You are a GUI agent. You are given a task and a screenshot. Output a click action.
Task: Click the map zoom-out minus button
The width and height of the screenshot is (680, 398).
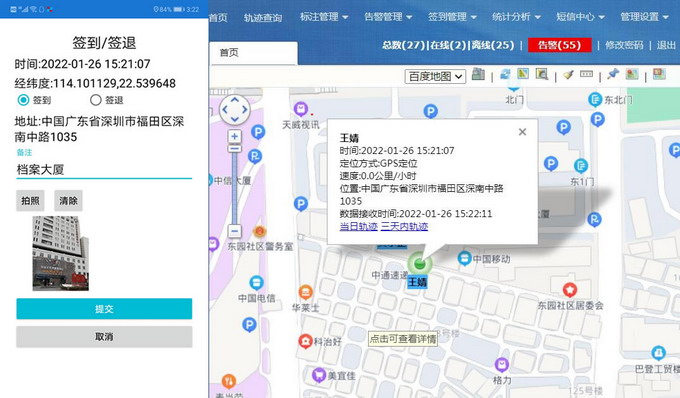click(235, 231)
